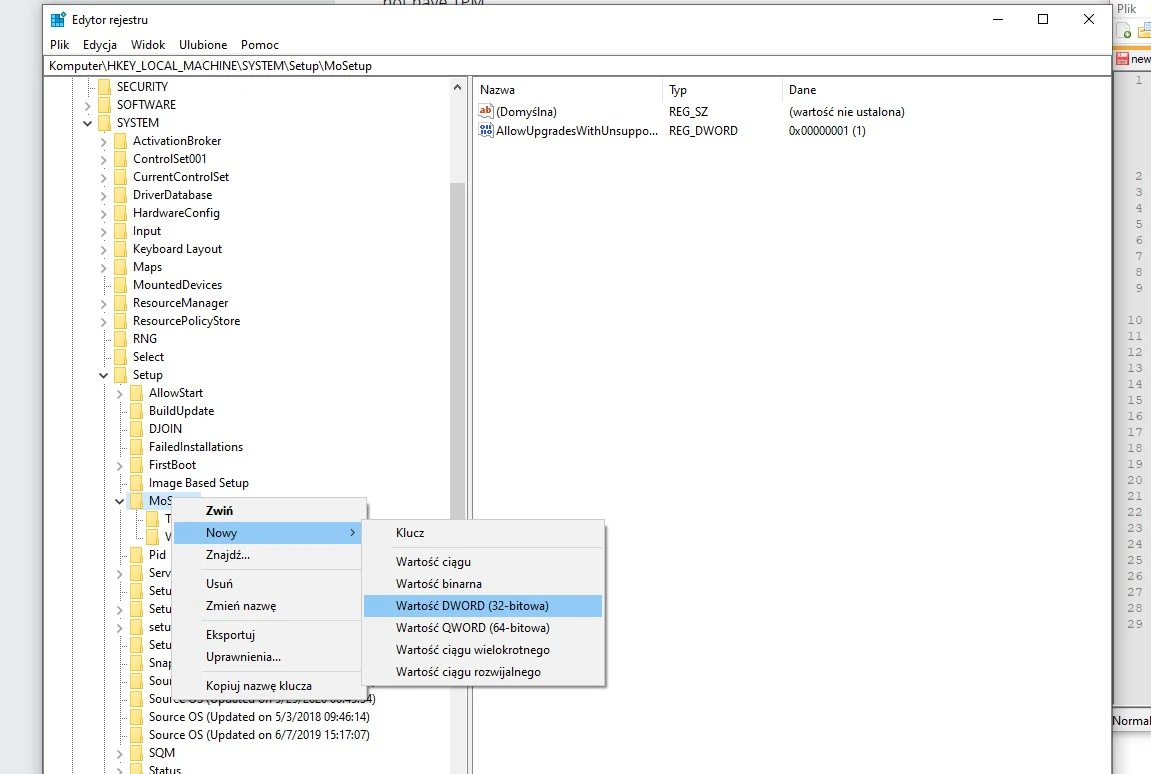Viewport: 1151px width, 774px height.
Task: Click the registry path address bar
Action: [300, 65]
